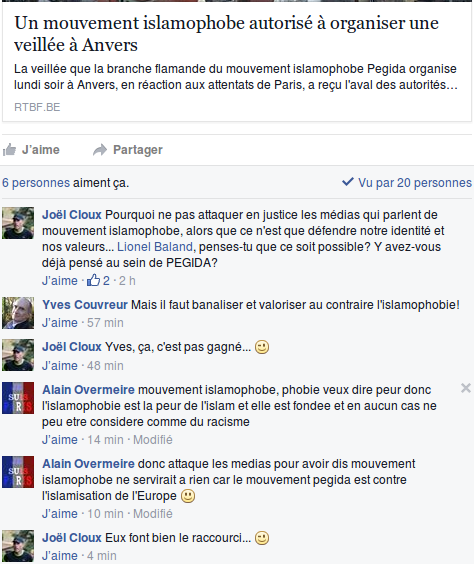Open Joël Cloux's avatar on the first comment

click(x=18, y=223)
